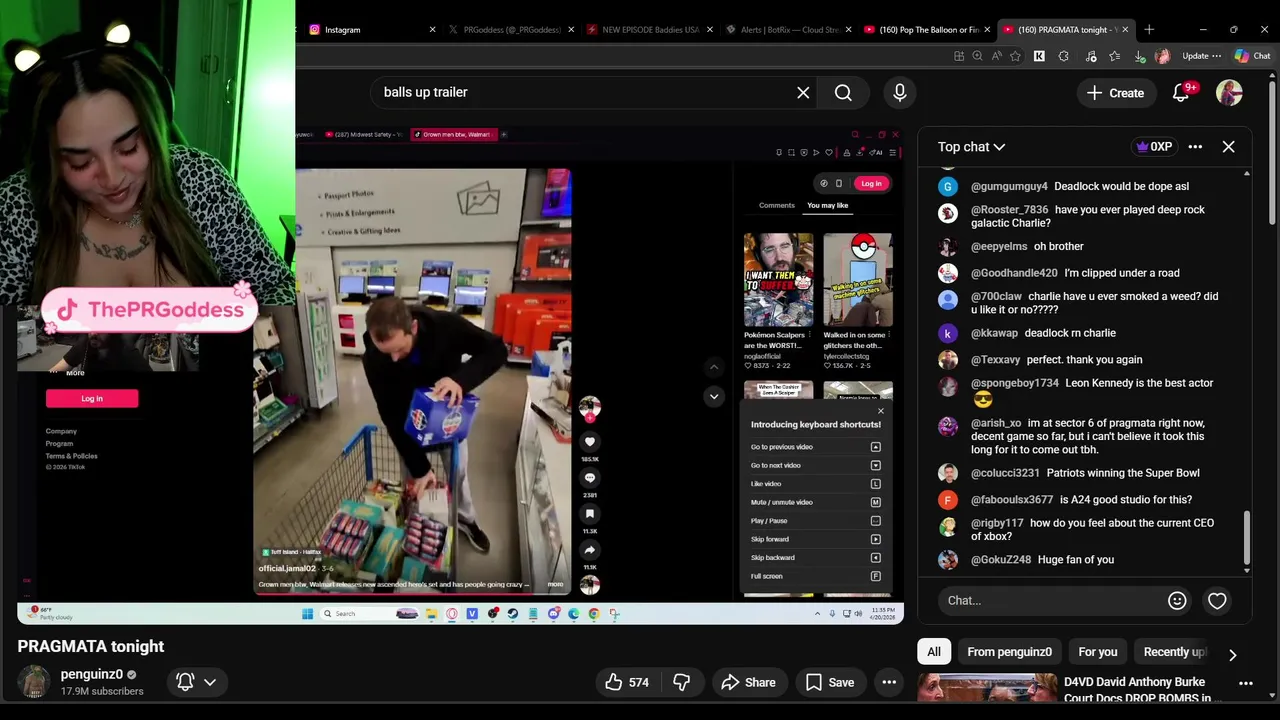Close the keyboard shortcuts popup
The width and height of the screenshot is (1280, 720).
881,411
